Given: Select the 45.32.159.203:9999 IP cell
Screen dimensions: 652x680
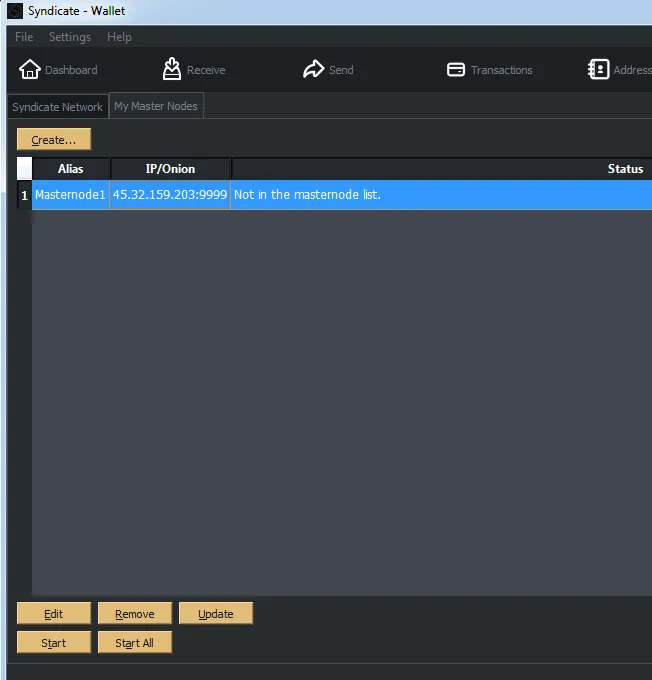Looking at the screenshot, I should tap(170, 195).
